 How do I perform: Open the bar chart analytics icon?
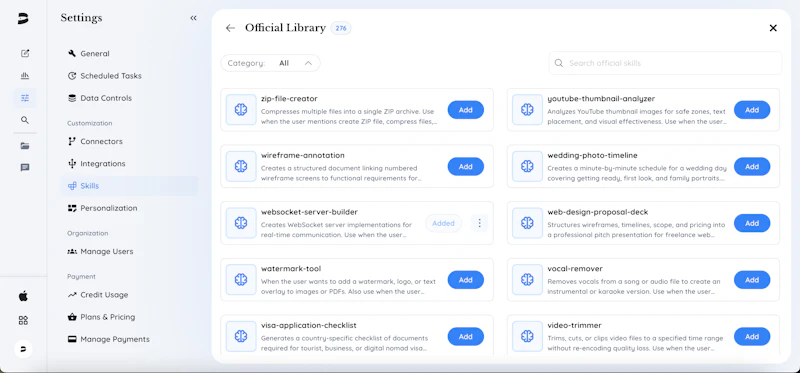pyautogui.click(x=24, y=76)
